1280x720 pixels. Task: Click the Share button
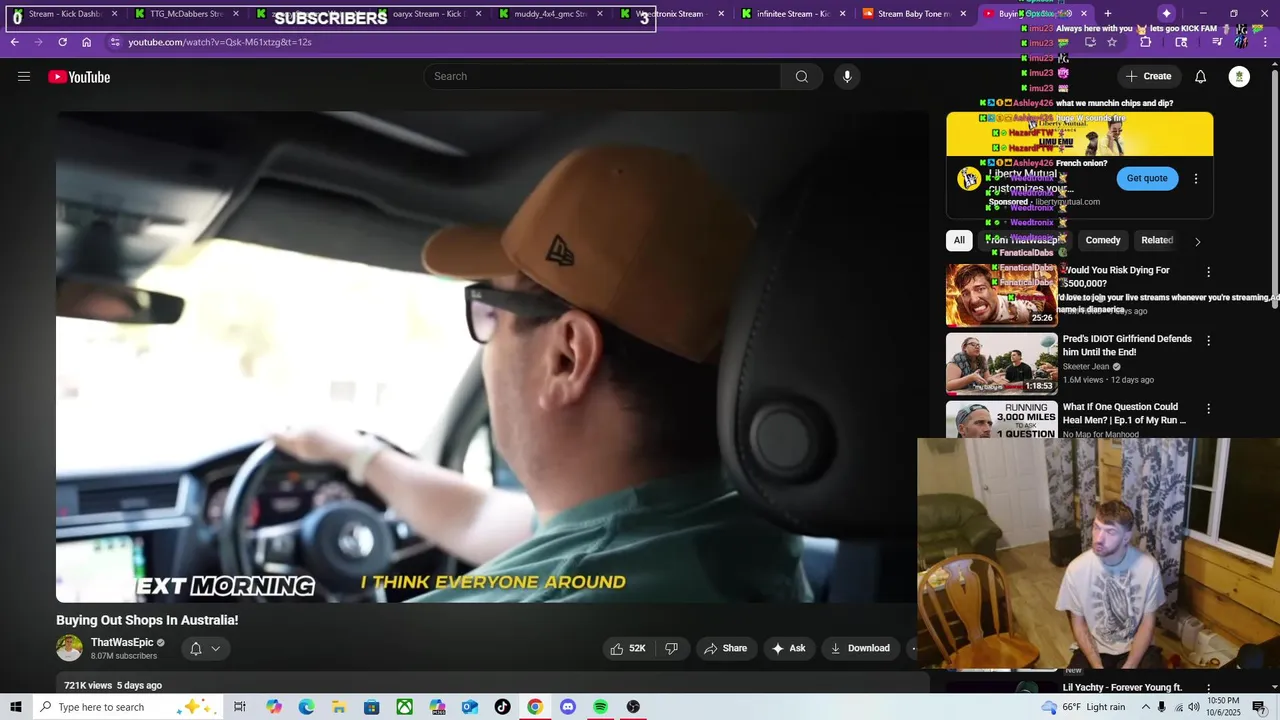click(725, 648)
